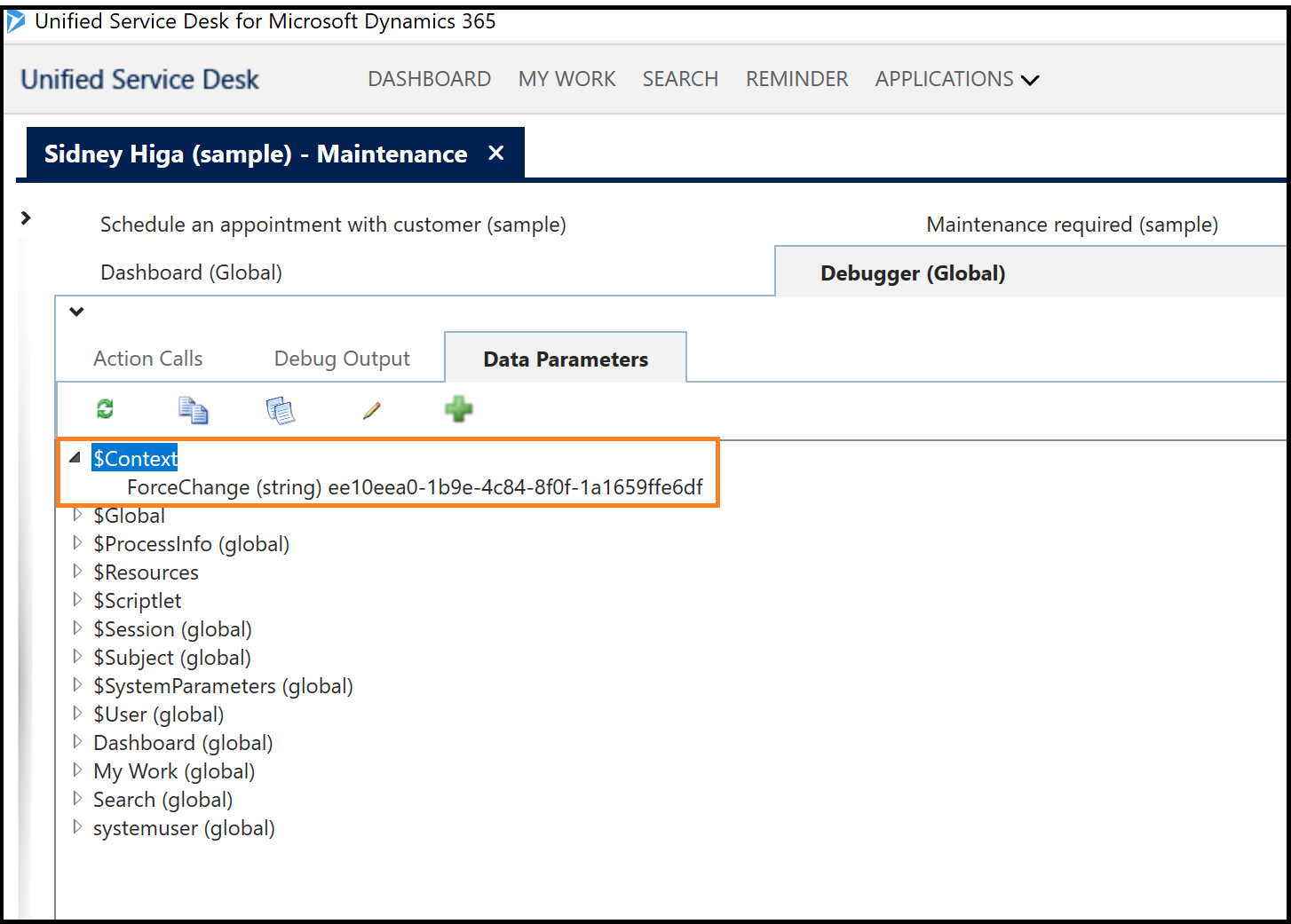Select the Data Parameters tab
1291x924 pixels.
click(x=566, y=359)
